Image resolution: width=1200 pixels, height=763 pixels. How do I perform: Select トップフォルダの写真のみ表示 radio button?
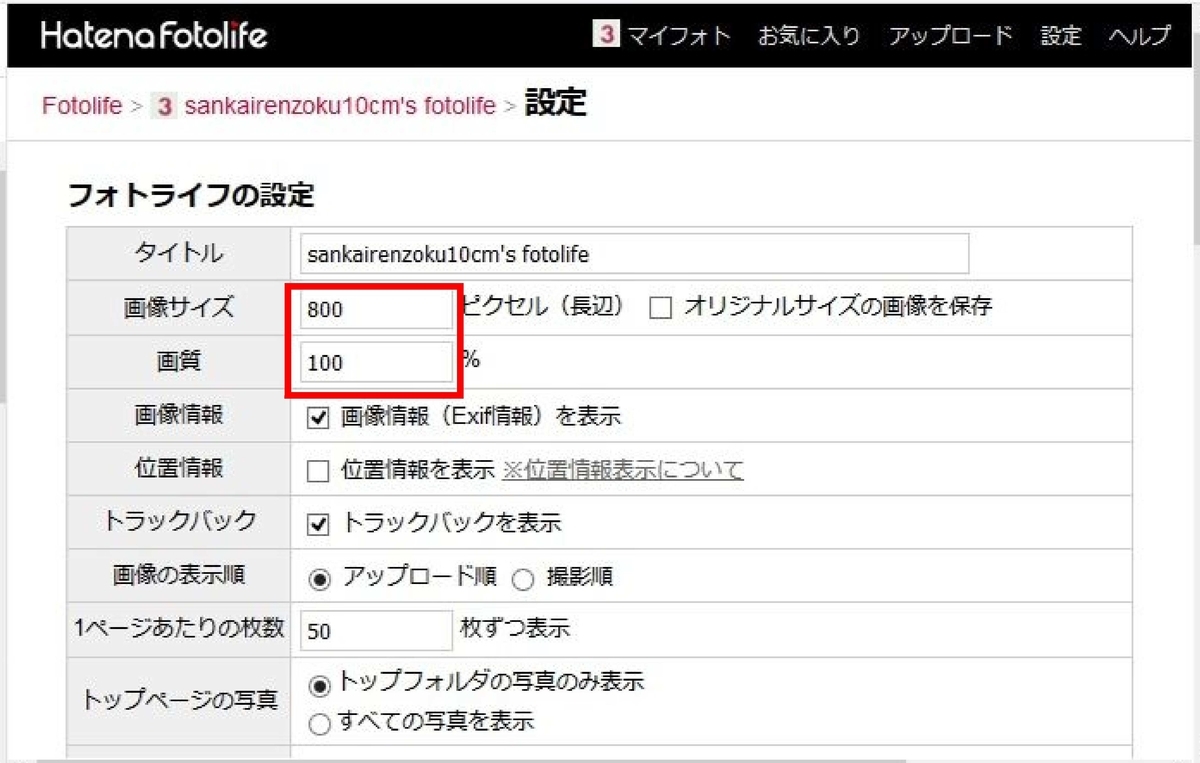click(x=320, y=685)
